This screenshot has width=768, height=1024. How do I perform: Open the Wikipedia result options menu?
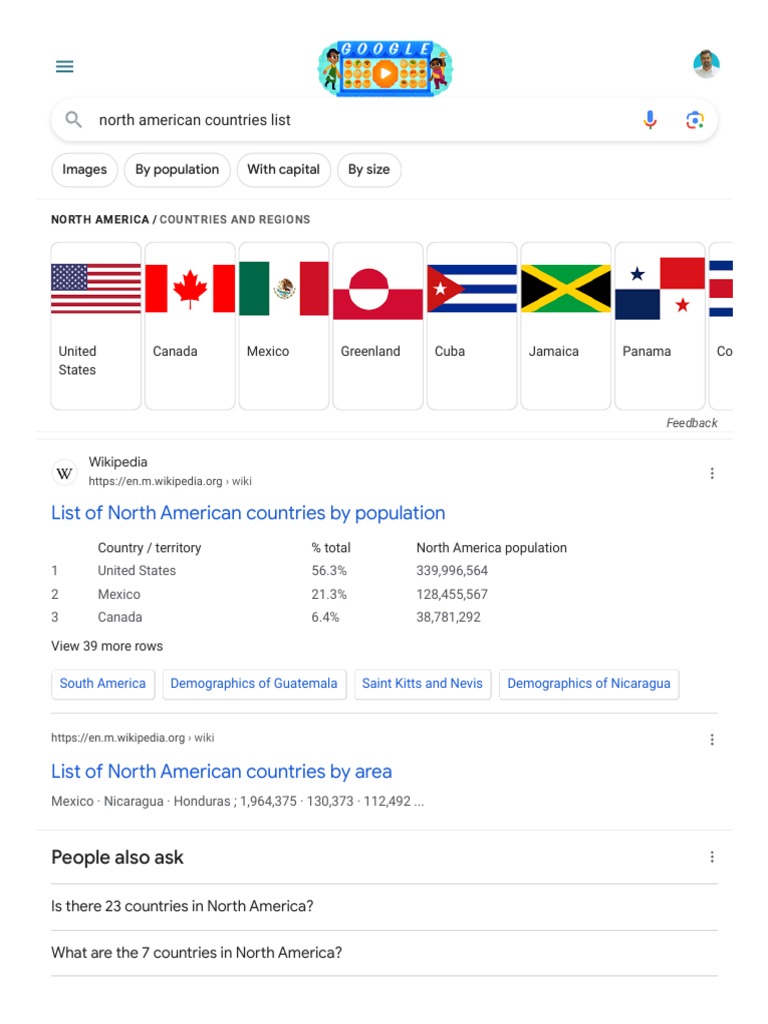point(712,473)
